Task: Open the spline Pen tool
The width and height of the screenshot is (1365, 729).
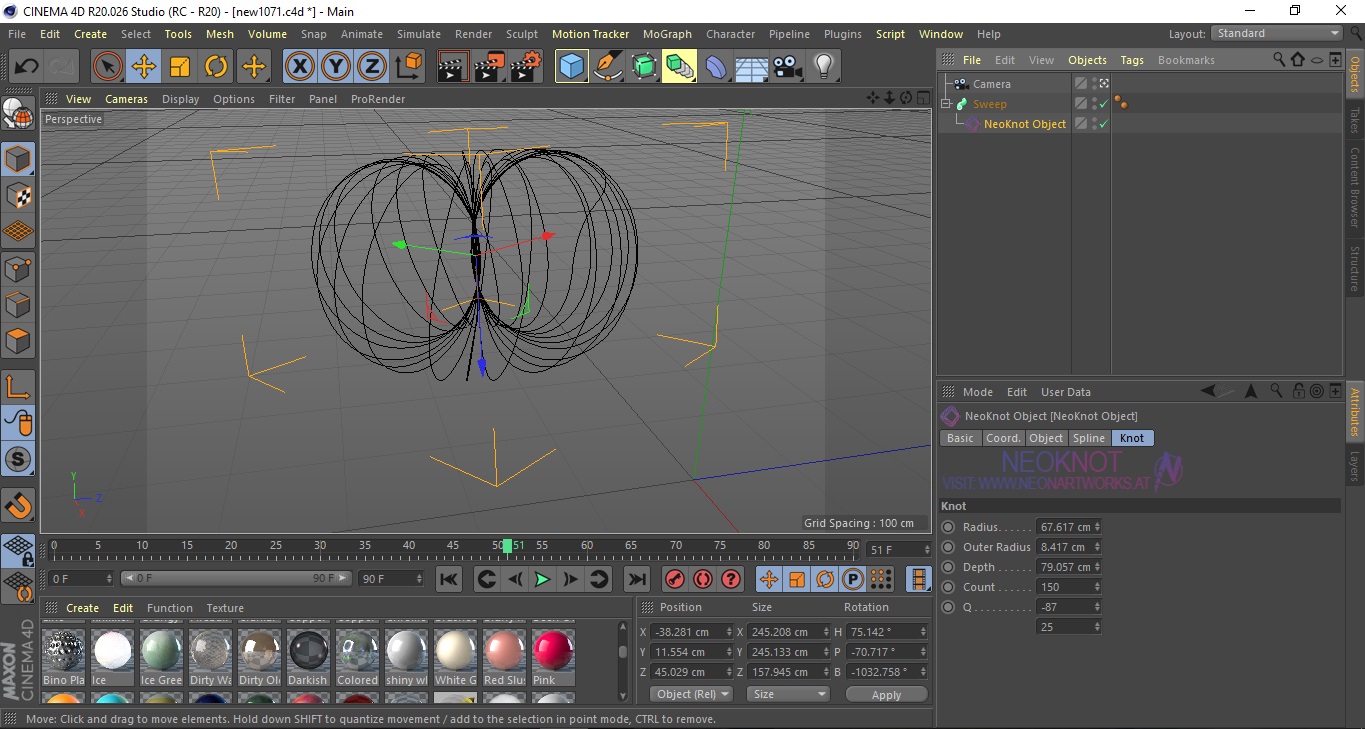Action: 608,67
